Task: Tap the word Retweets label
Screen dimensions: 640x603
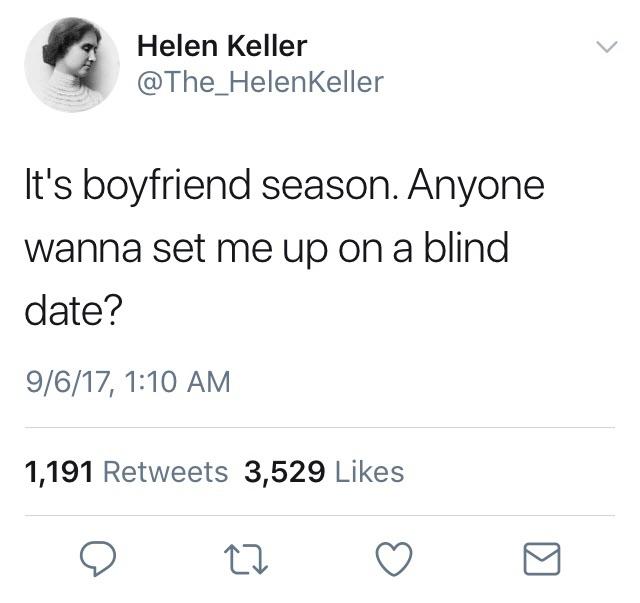Action: (165, 472)
